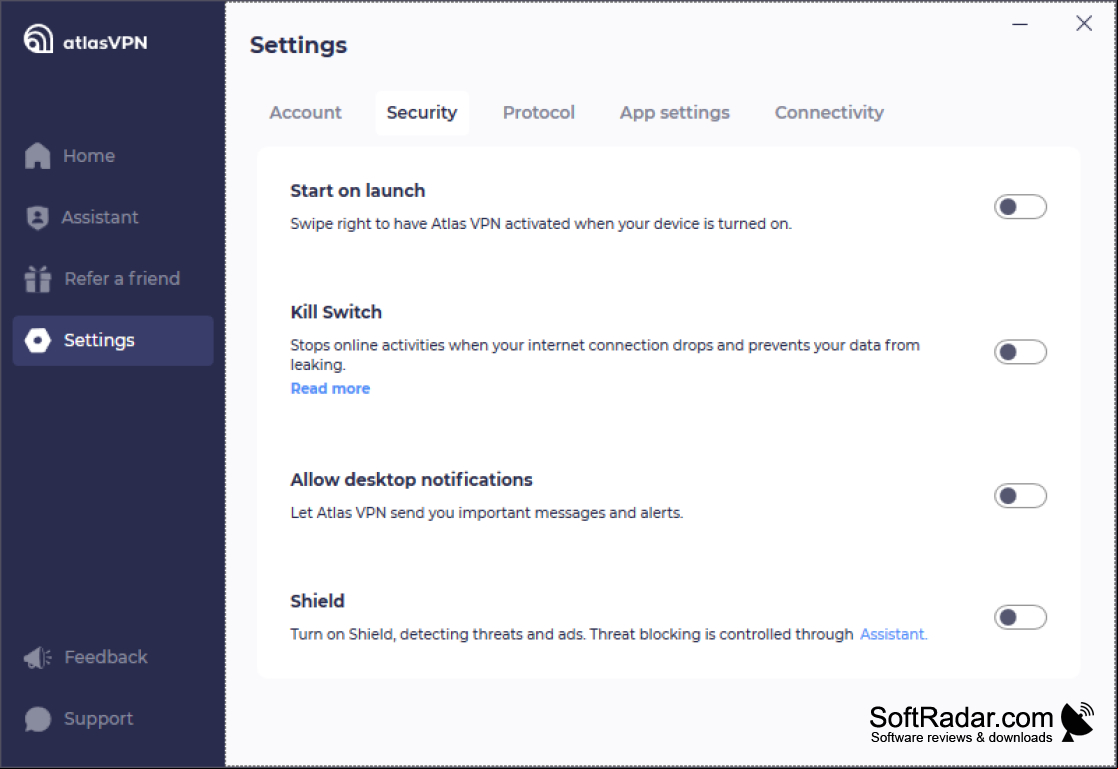Click the Settings page heading
The width and height of the screenshot is (1118, 769).
(x=298, y=46)
